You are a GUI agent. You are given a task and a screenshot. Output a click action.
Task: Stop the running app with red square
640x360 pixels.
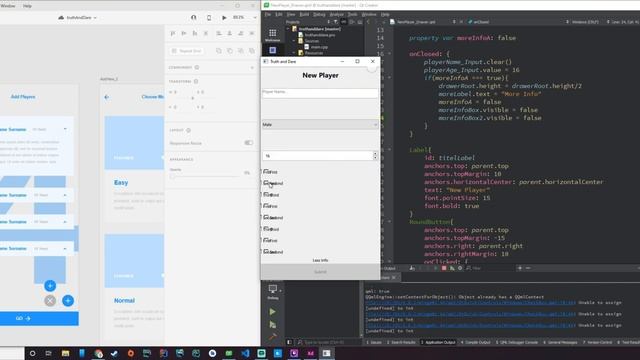(444, 268)
